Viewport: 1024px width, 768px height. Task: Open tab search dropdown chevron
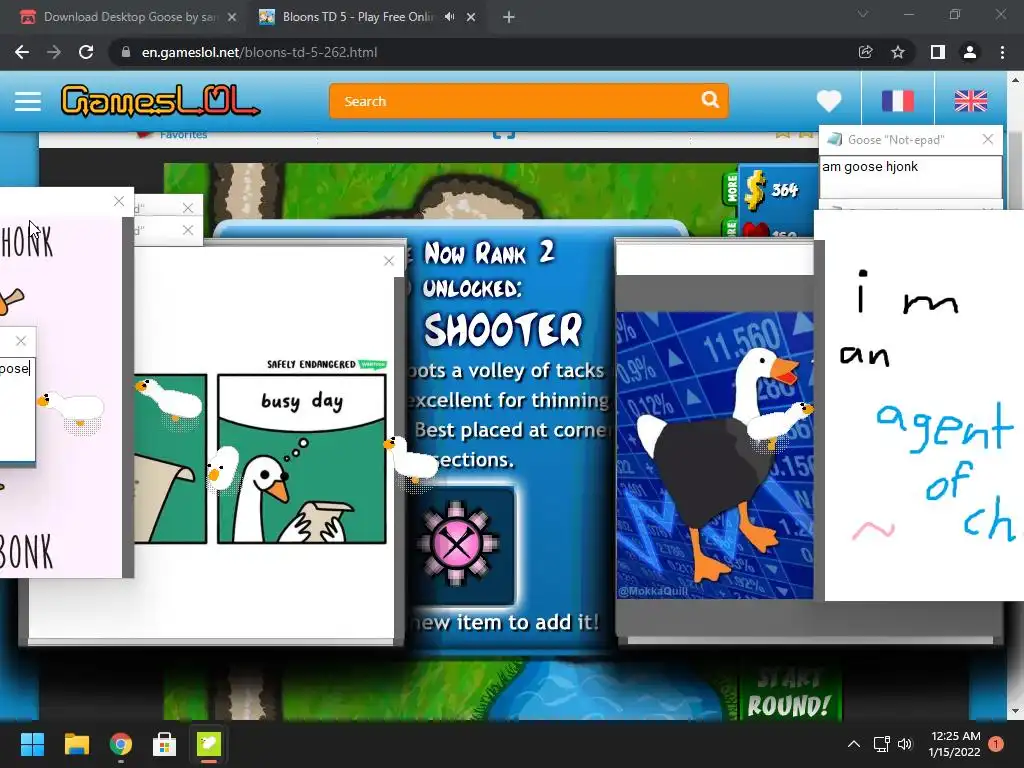pos(863,14)
